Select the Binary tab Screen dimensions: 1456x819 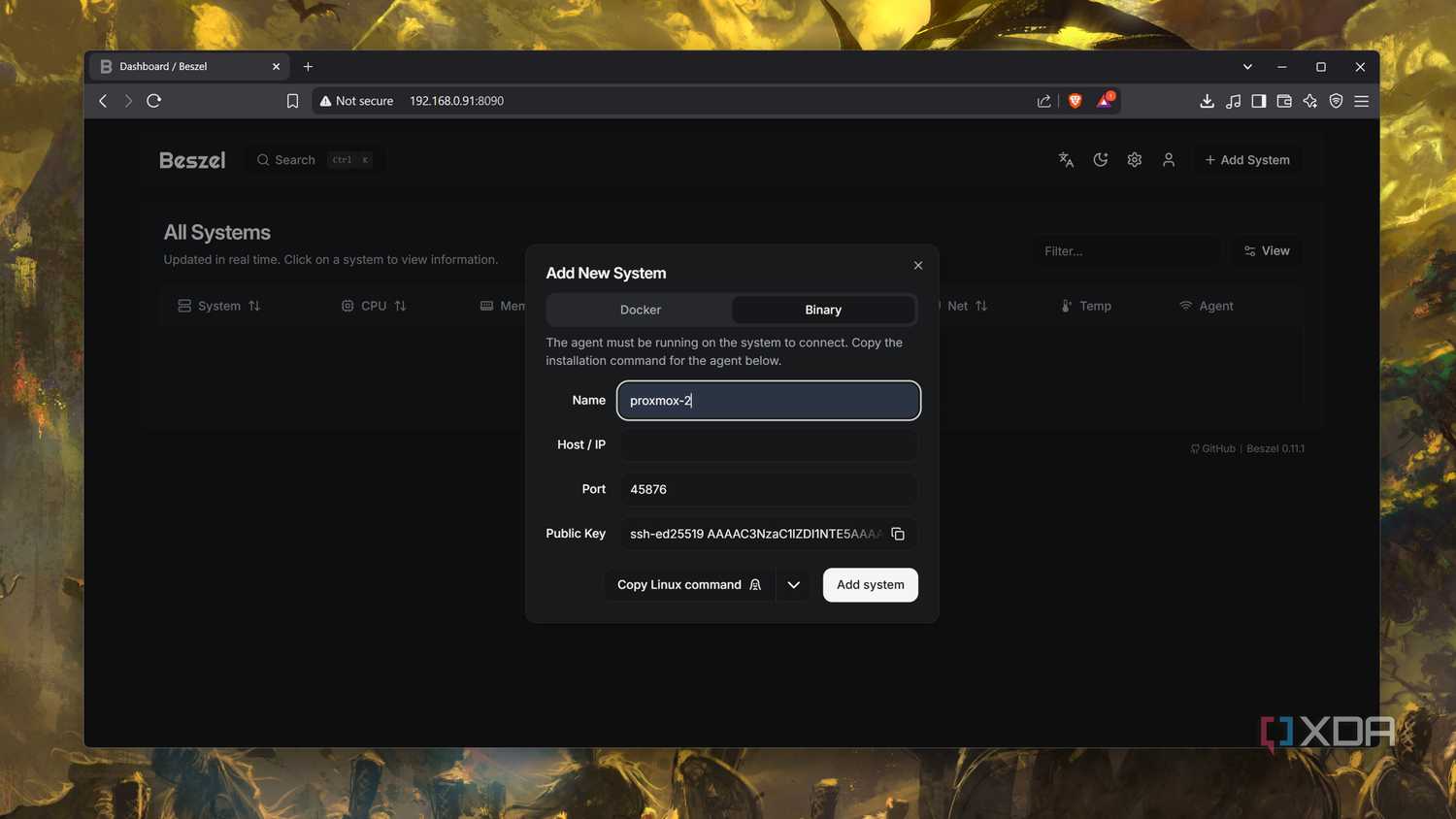click(823, 310)
